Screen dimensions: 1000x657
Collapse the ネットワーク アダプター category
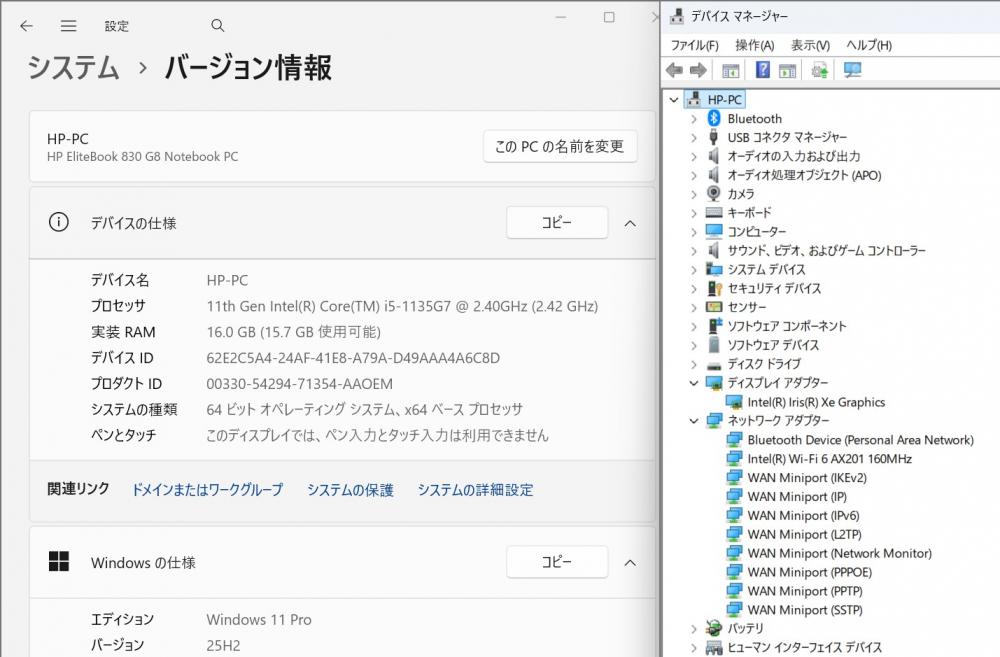[x=694, y=421]
